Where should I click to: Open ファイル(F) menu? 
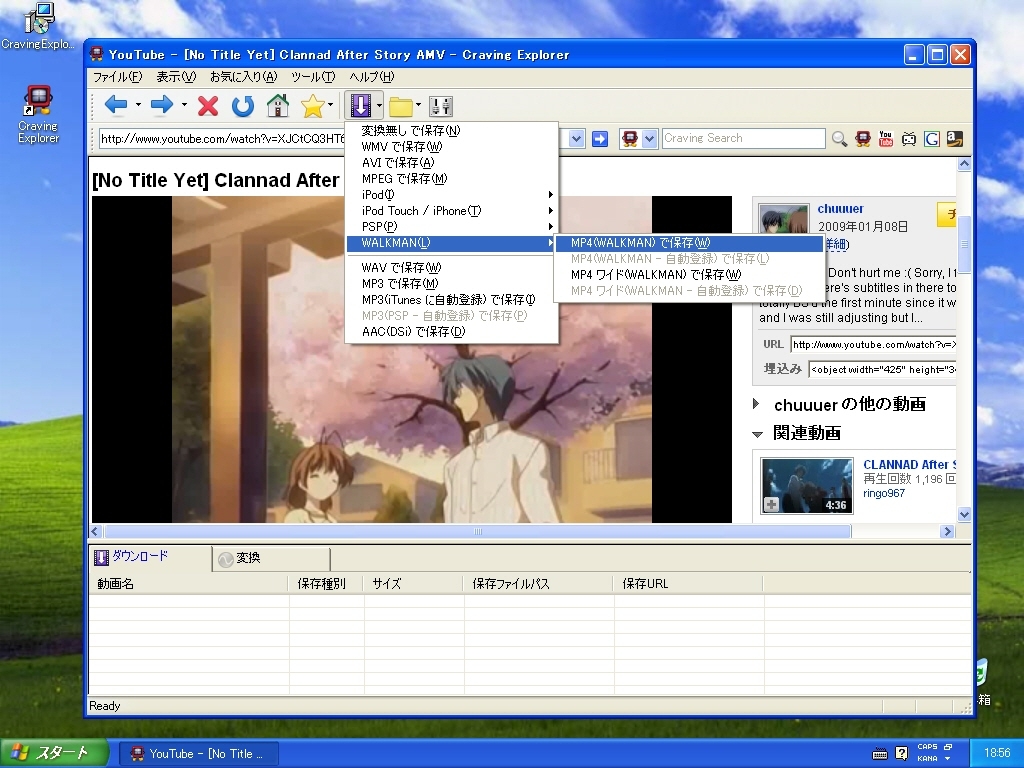point(117,77)
